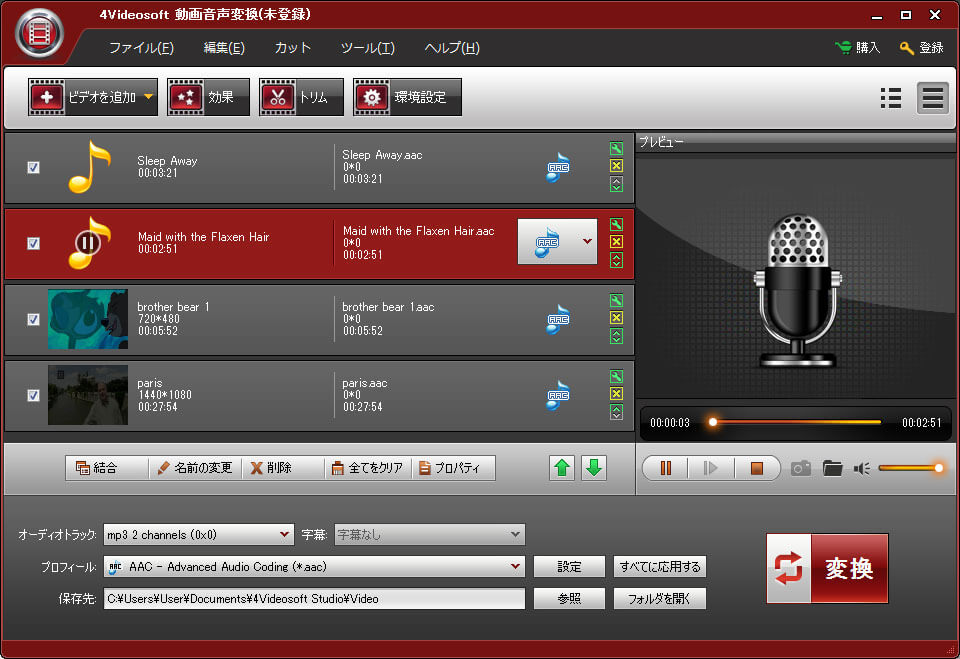Expand the Add Video dropdown arrow
This screenshot has height=659, width=960.
pyautogui.click(x=149, y=97)
